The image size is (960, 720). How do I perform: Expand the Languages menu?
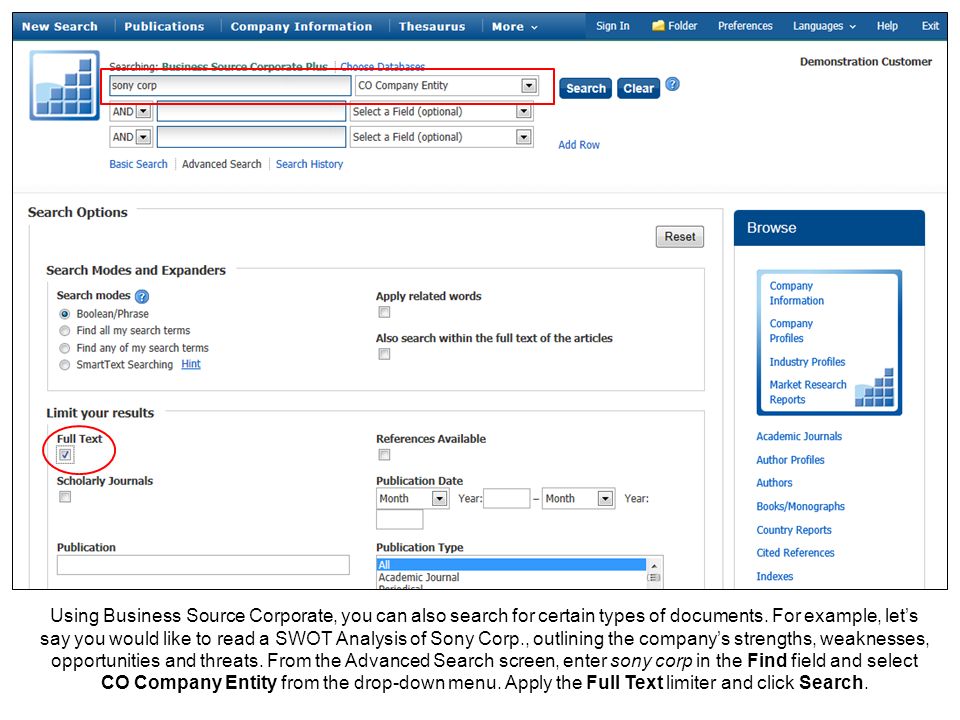[824, 26]
